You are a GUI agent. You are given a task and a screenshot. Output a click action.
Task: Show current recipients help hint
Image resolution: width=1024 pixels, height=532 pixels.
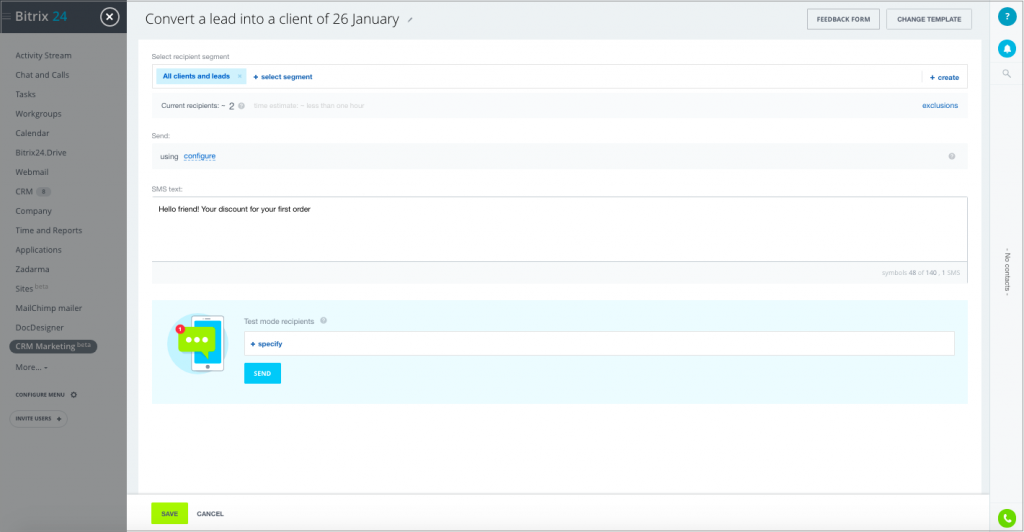(x=242, y=106)
